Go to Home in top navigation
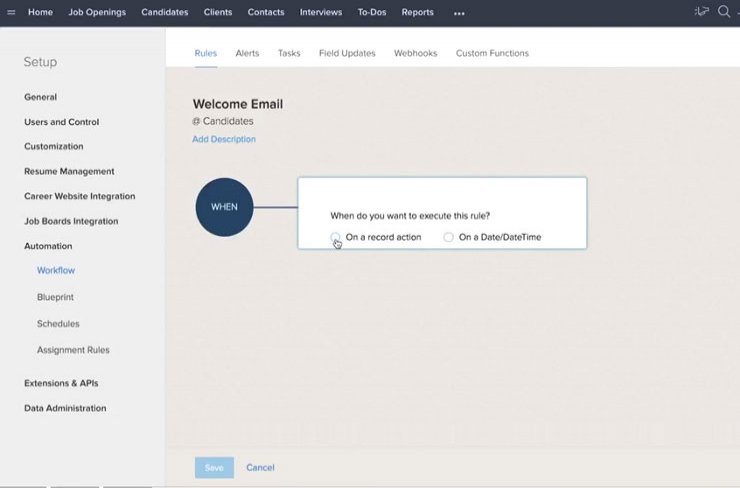740x488 pixels. 40,12
